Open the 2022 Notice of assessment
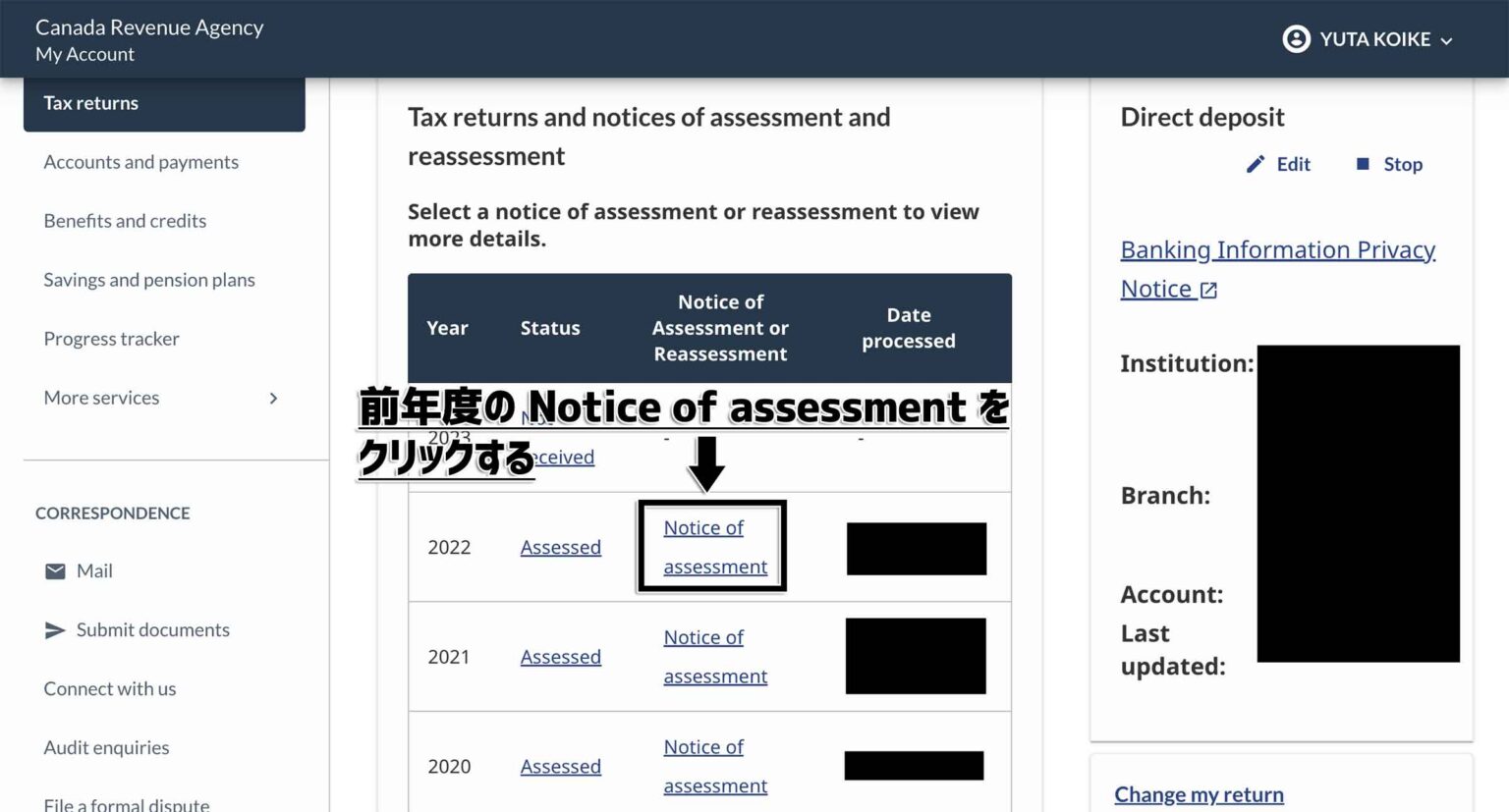Viewport: 1509px width, 812px height. point(713,547)
